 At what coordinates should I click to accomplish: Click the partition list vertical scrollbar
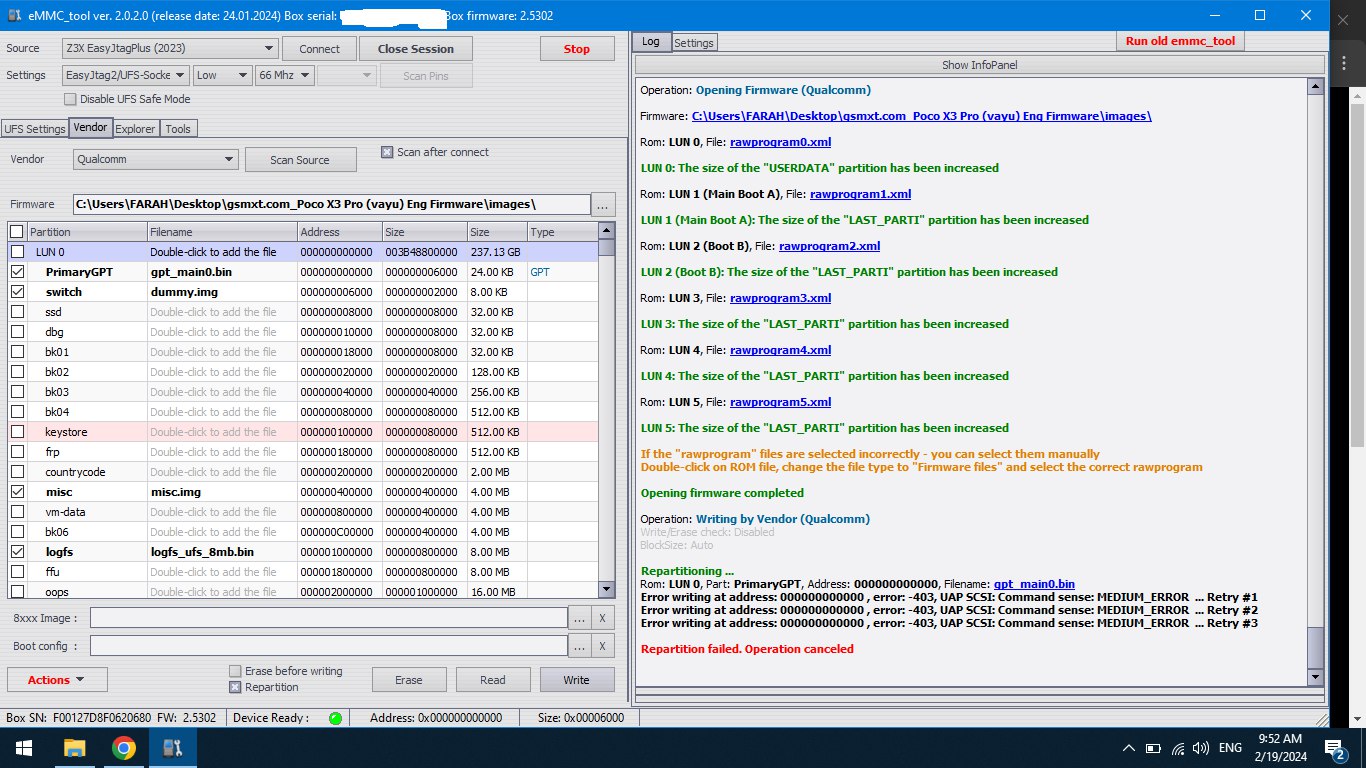click(606, 410)
